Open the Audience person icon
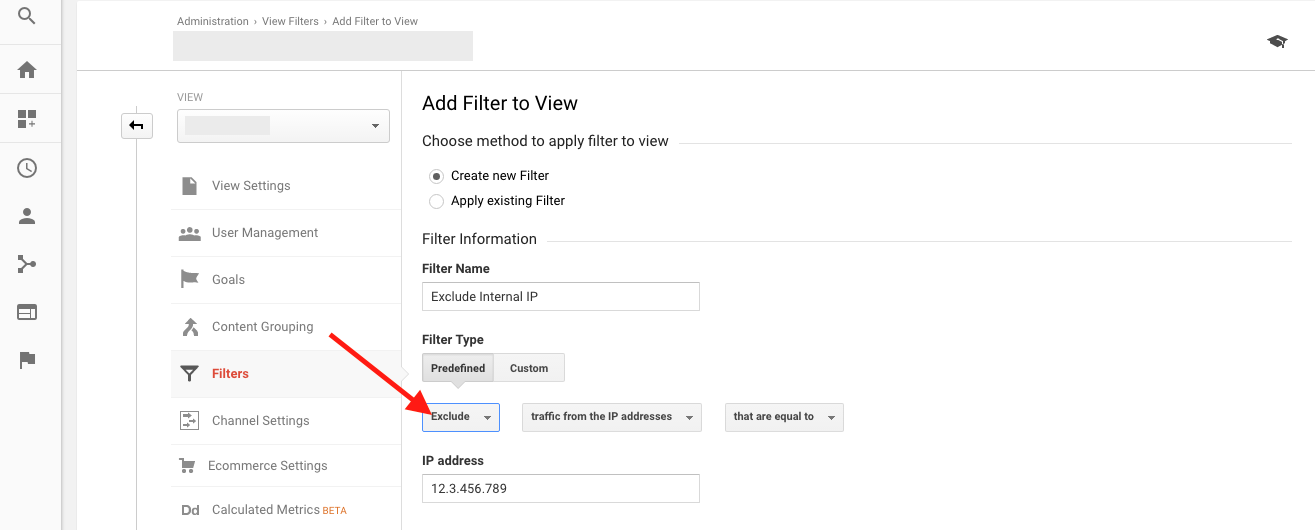This screenshot has height=530, width=1315. (27, 216)
